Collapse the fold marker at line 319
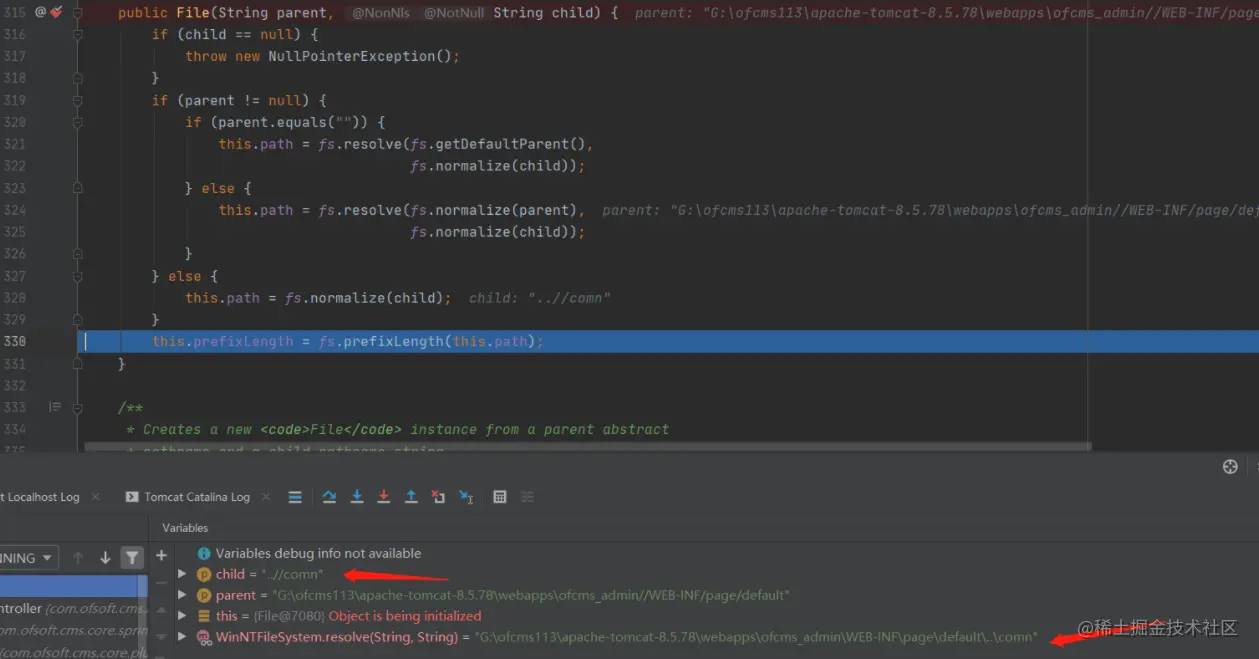The width and height of the screenshot is (1259, 659). pyautogui.click(x=78, y=100)
